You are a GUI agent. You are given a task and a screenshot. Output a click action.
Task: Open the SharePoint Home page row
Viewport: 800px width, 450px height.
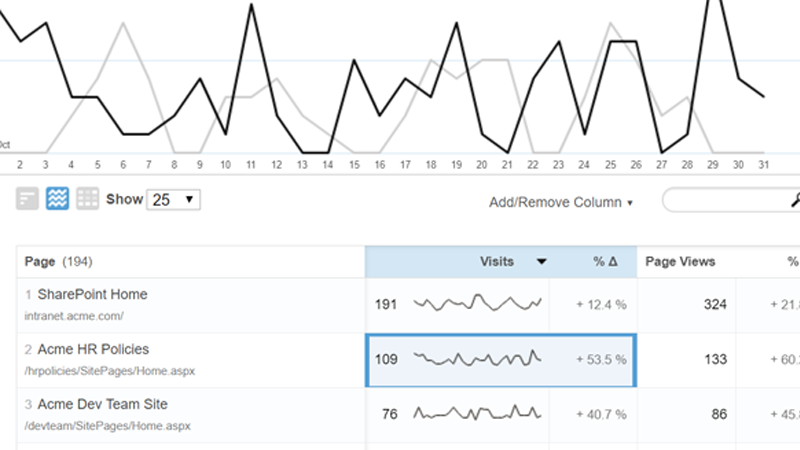coord(92,294)
